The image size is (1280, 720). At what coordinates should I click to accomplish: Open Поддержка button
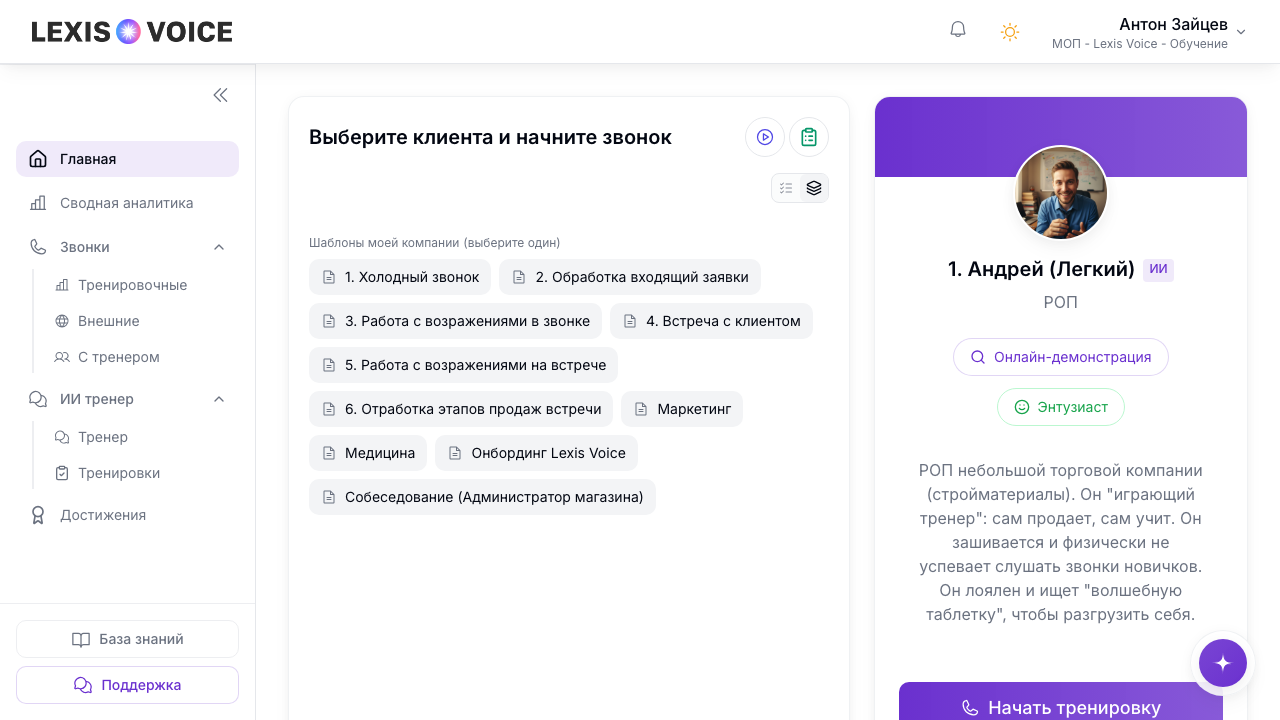click(x=127, y=685)
